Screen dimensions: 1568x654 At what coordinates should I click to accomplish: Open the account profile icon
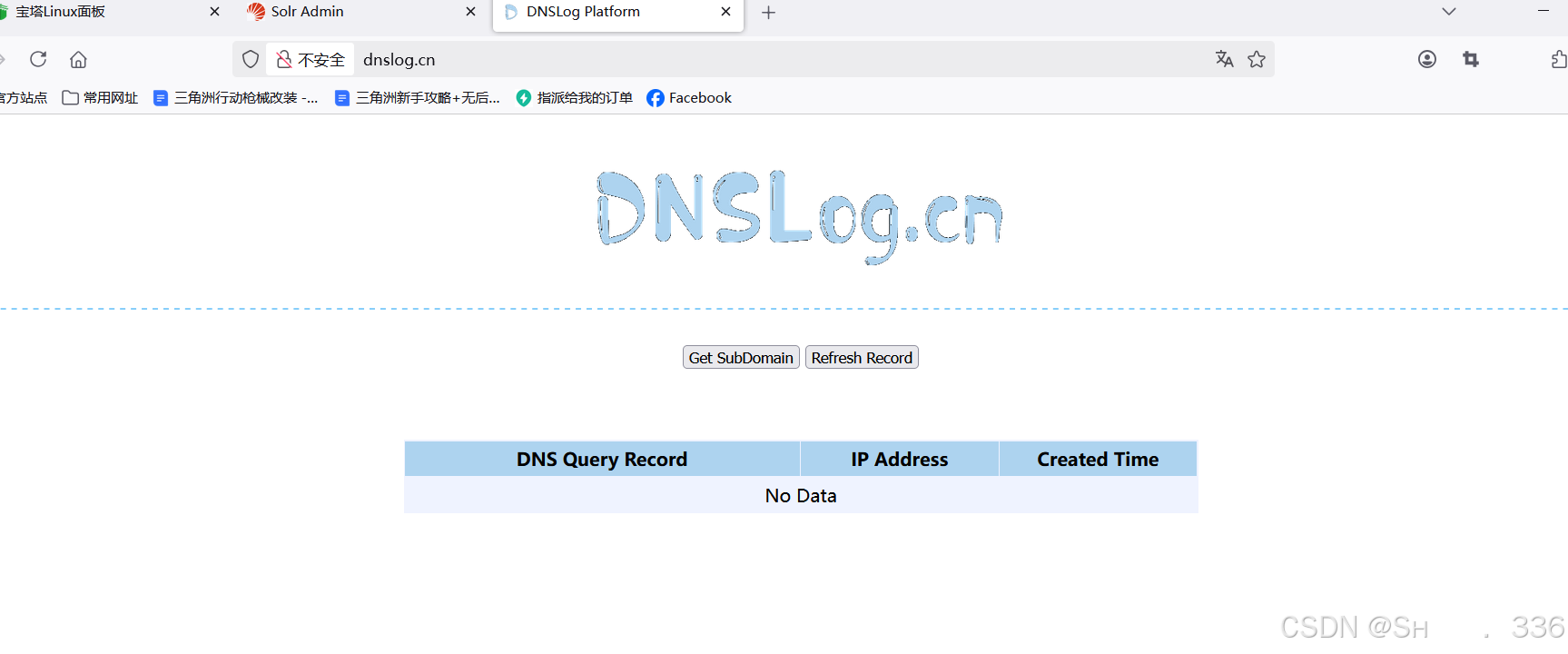[1427, 59]
